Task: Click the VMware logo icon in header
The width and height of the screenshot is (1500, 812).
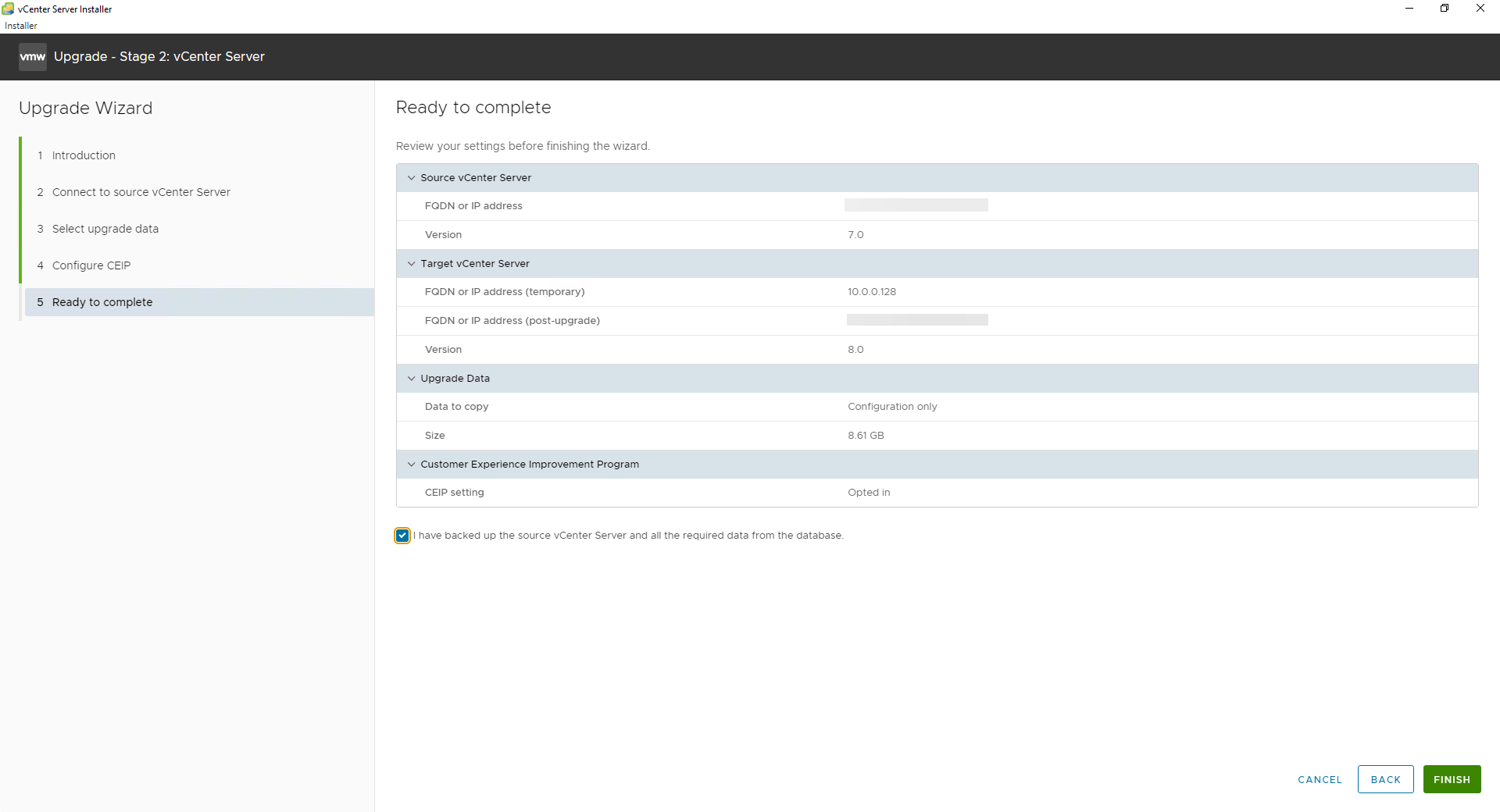Action: coord(32,57)
